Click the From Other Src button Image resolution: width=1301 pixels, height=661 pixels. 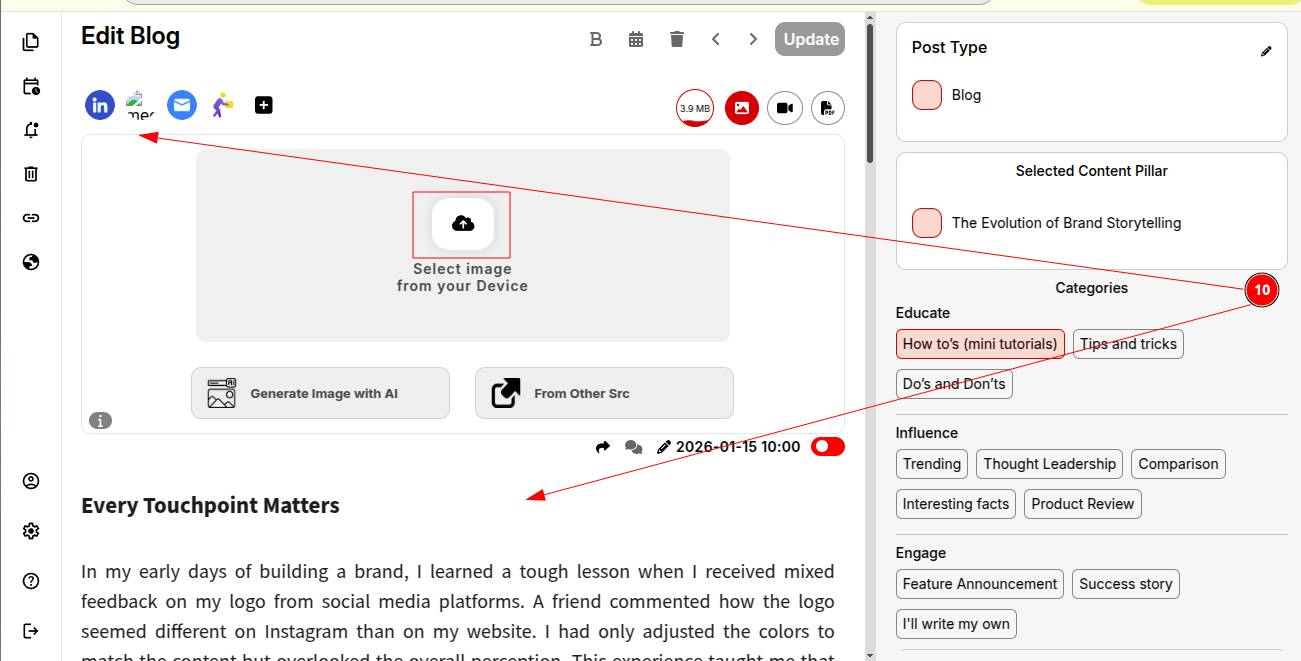tap(604, 393)
